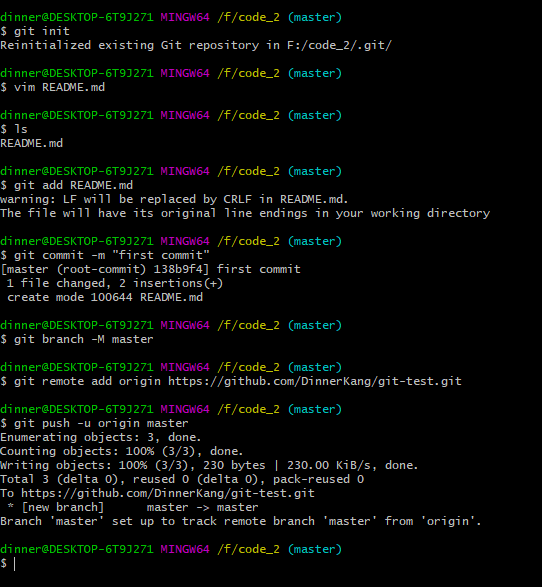Click 'create mode 100644 README.md' line
Viewport: 542px width, 587px height.
105,297
